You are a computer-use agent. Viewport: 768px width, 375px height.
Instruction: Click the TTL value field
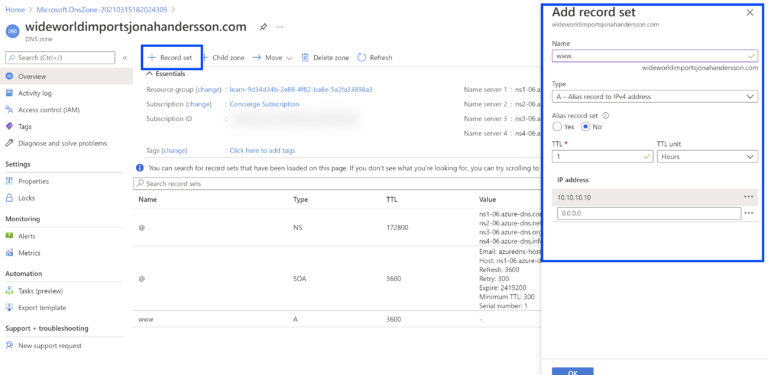pyautogui.click(x=602, y=157)
